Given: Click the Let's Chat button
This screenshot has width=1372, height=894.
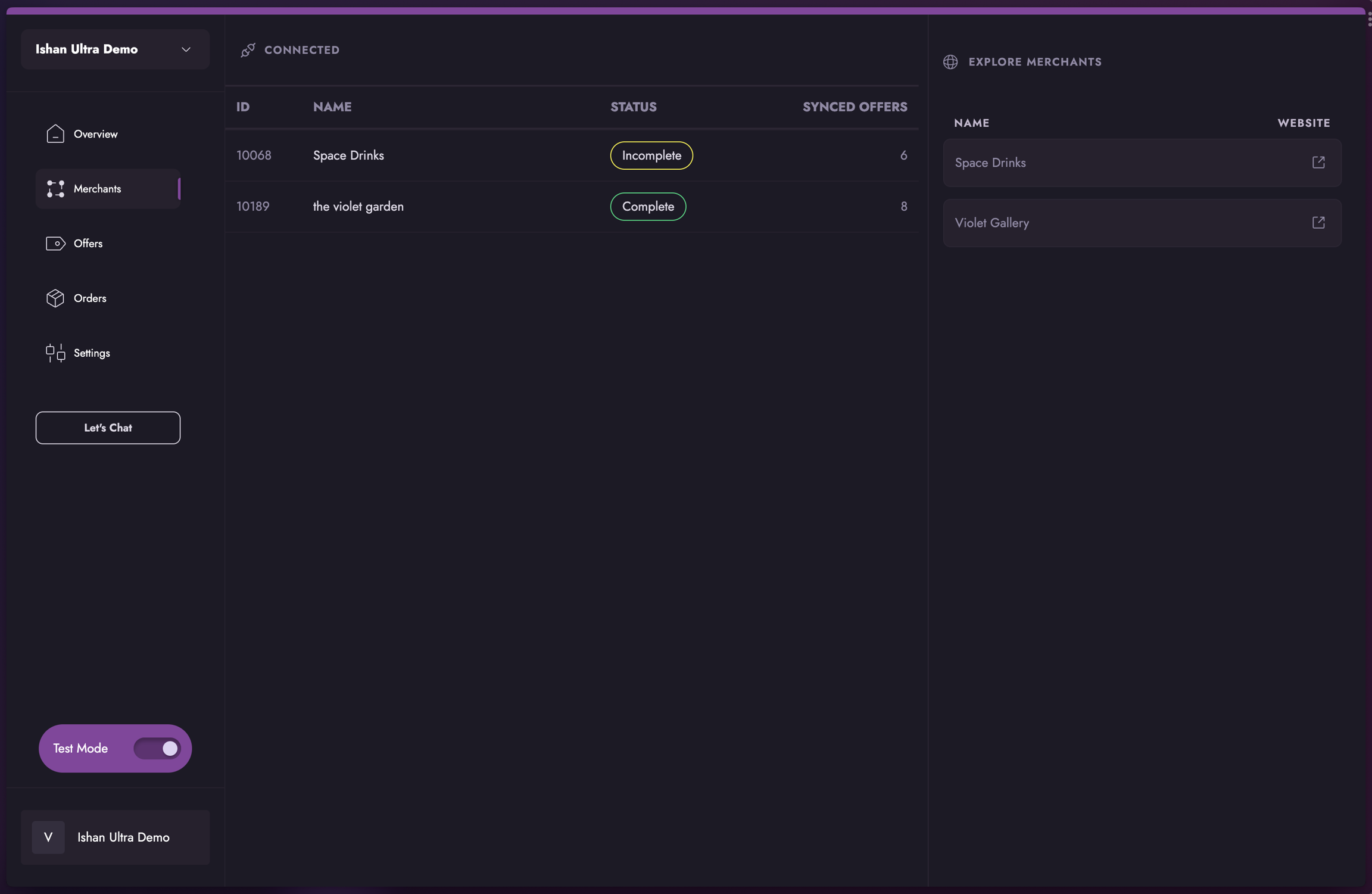Looking at the screenshot, I should point(108,428).
